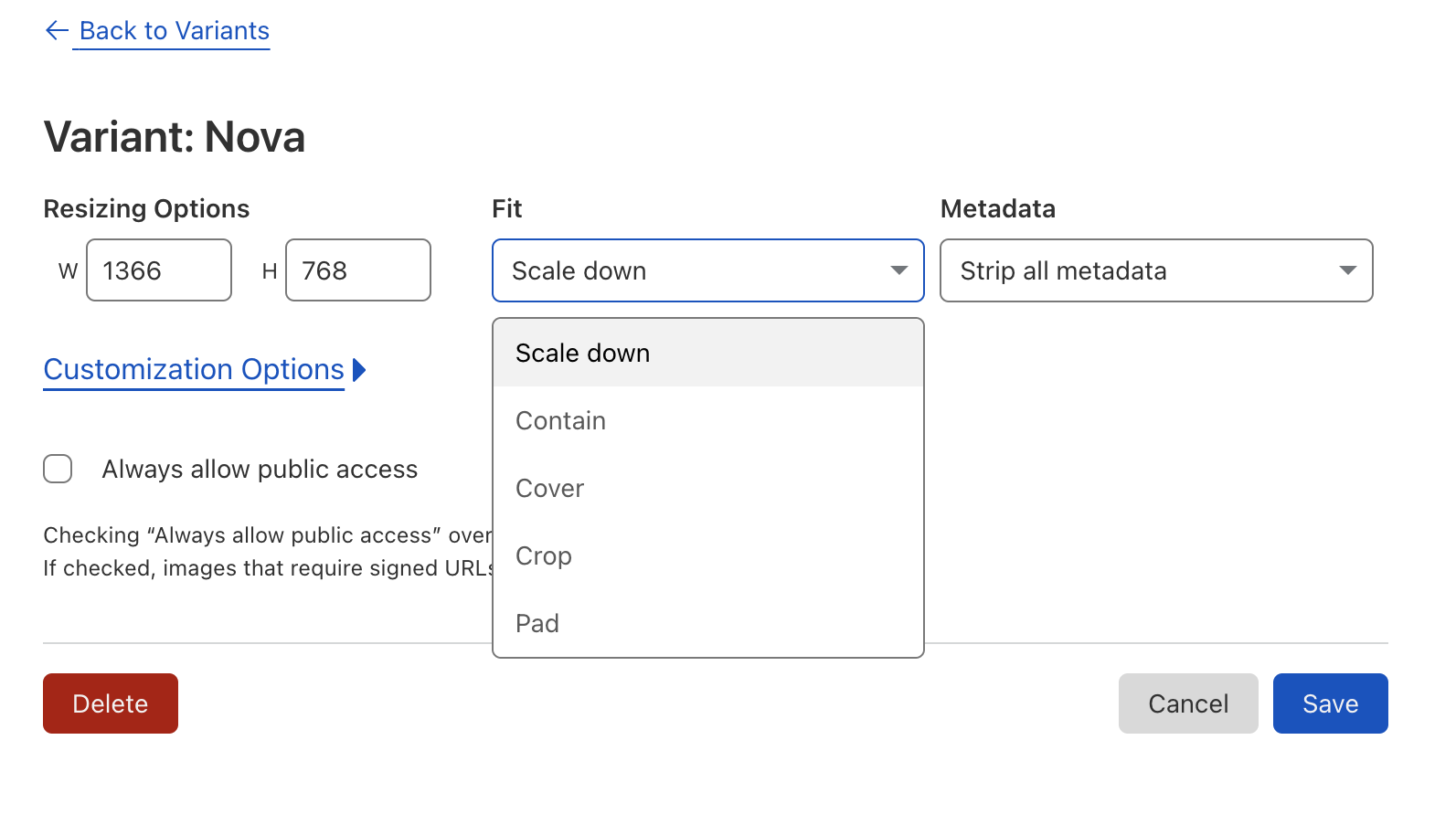Click the Customization Options link text
This screenshot has height=814, width=1456.
[194, 370]
